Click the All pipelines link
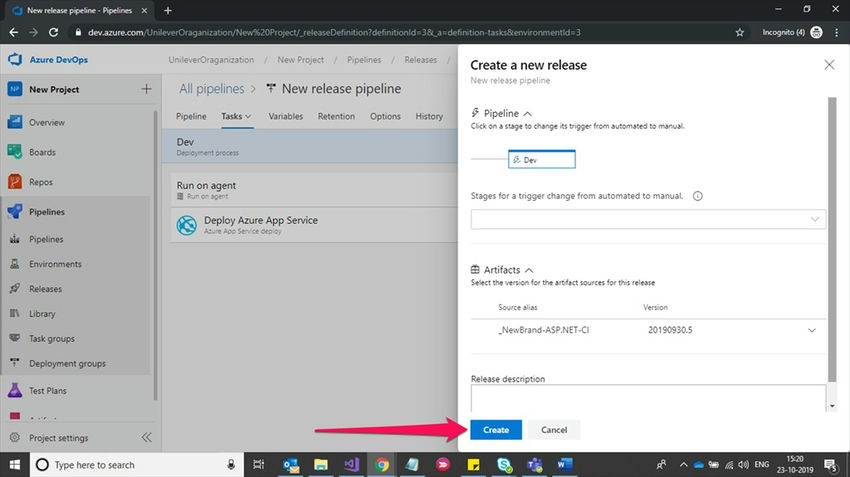The width and height of the screenshot is (850, 477). pos(211,88)
